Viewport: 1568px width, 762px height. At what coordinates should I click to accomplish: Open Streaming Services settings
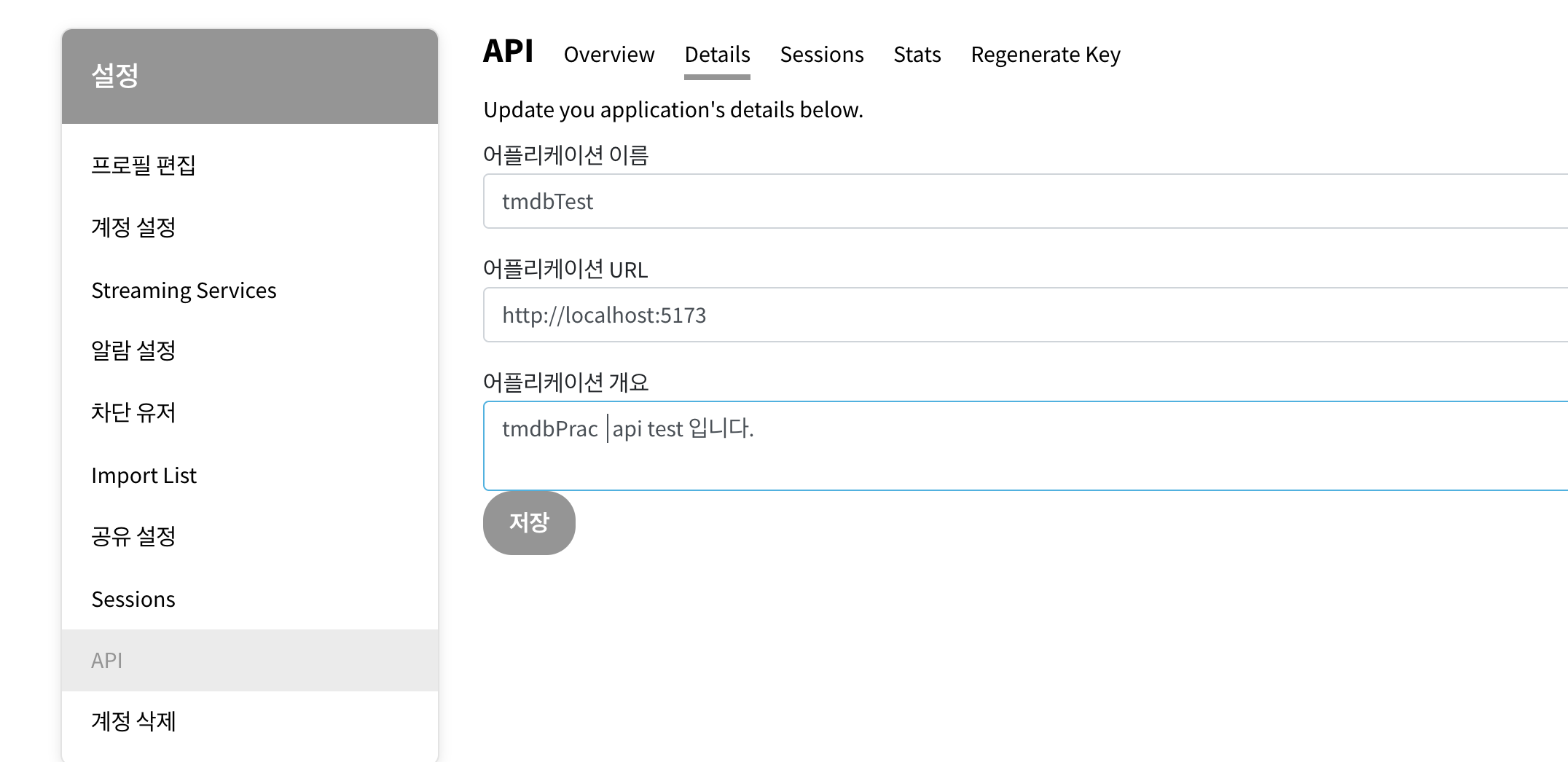[184, 290]
